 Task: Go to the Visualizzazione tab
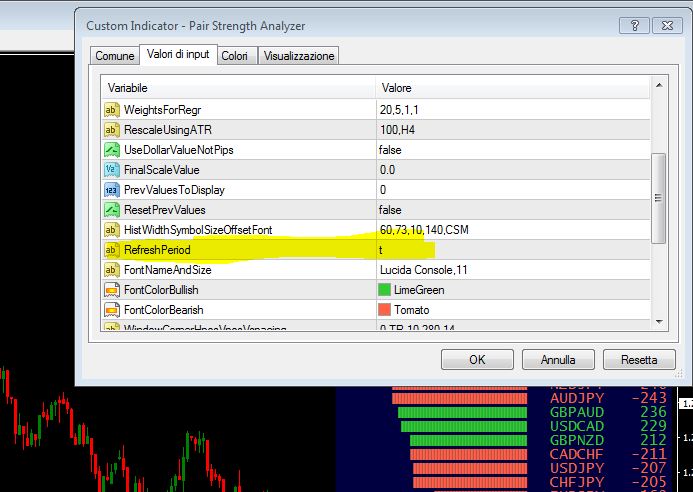tap(299, 56)
